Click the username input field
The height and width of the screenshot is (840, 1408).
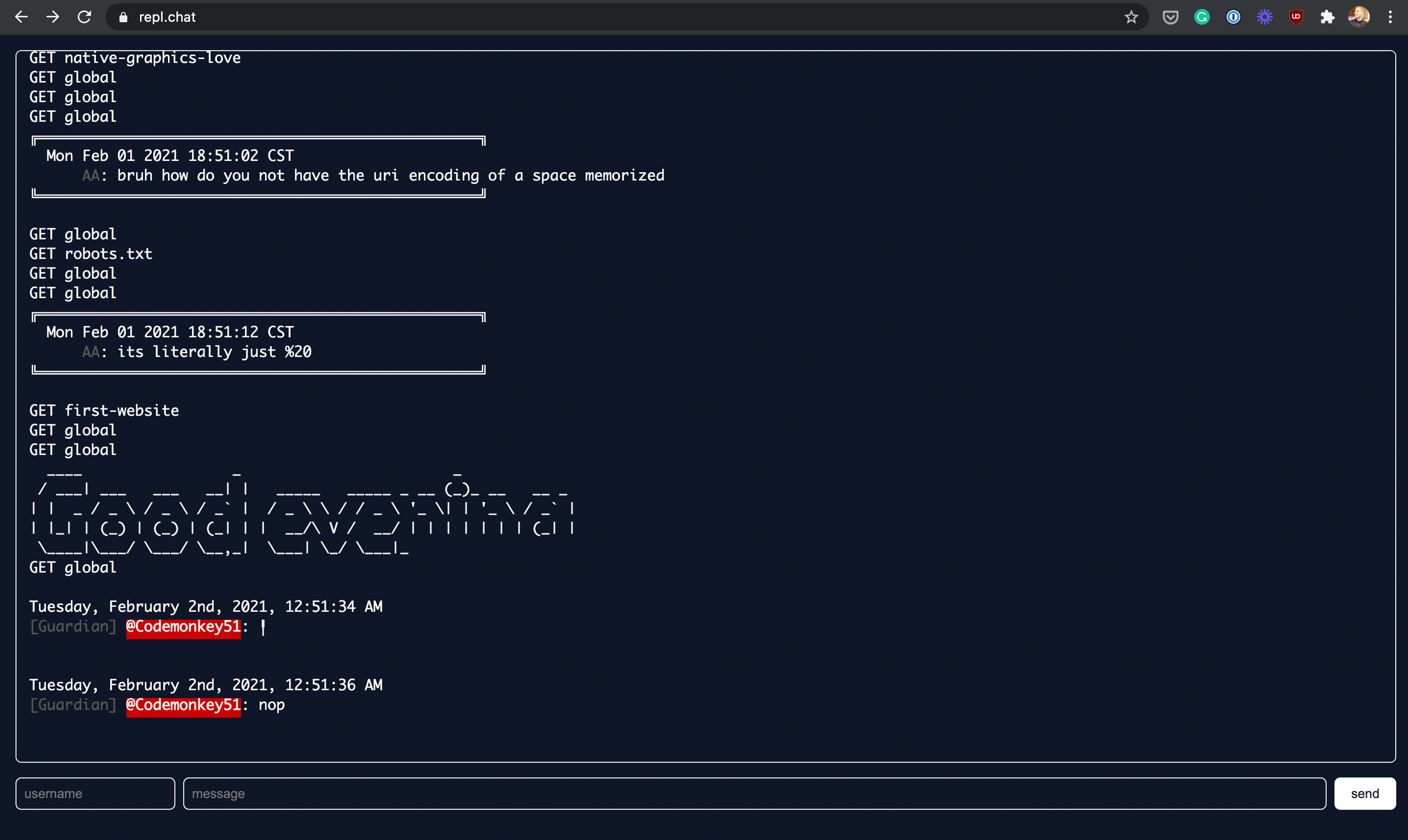tap(95, 793)
